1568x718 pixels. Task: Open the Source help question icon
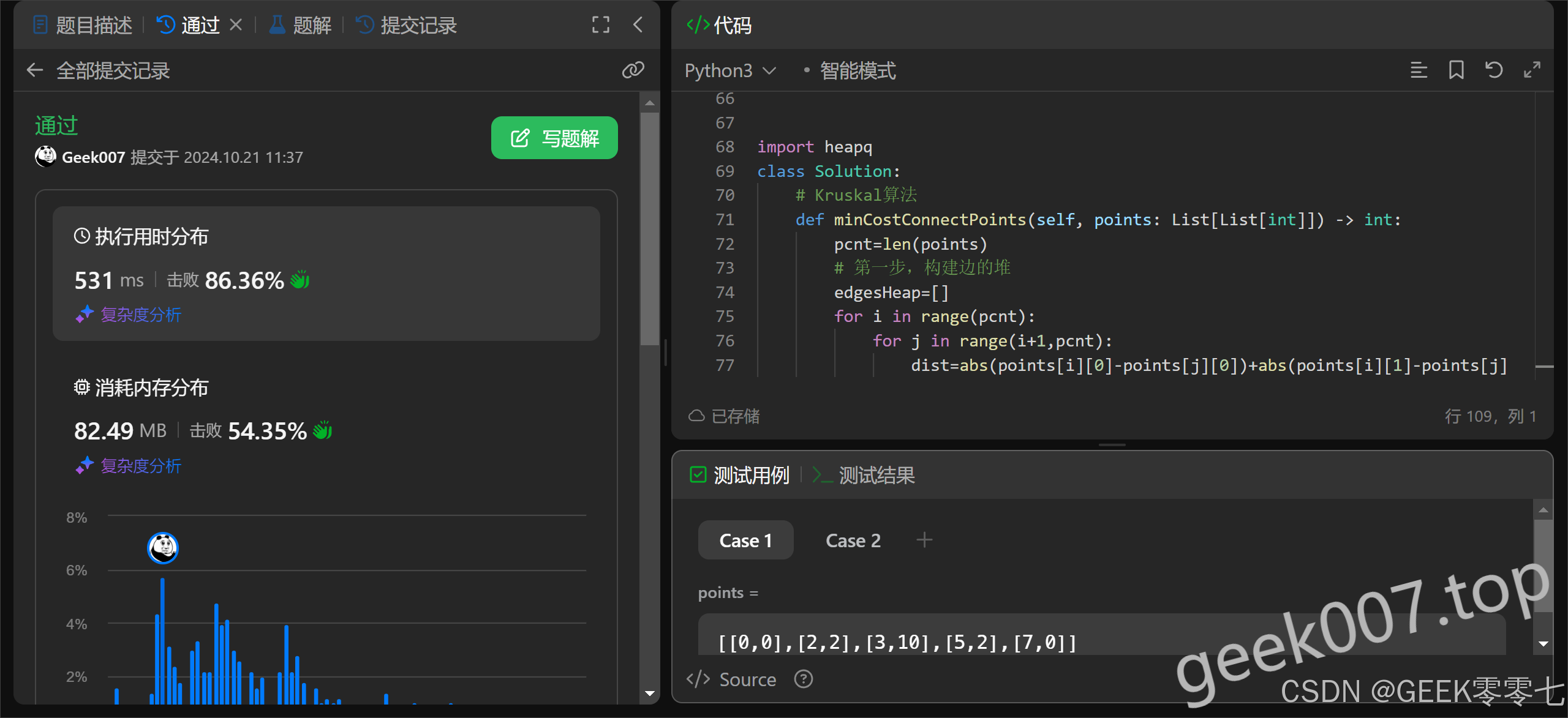(803, 679)
